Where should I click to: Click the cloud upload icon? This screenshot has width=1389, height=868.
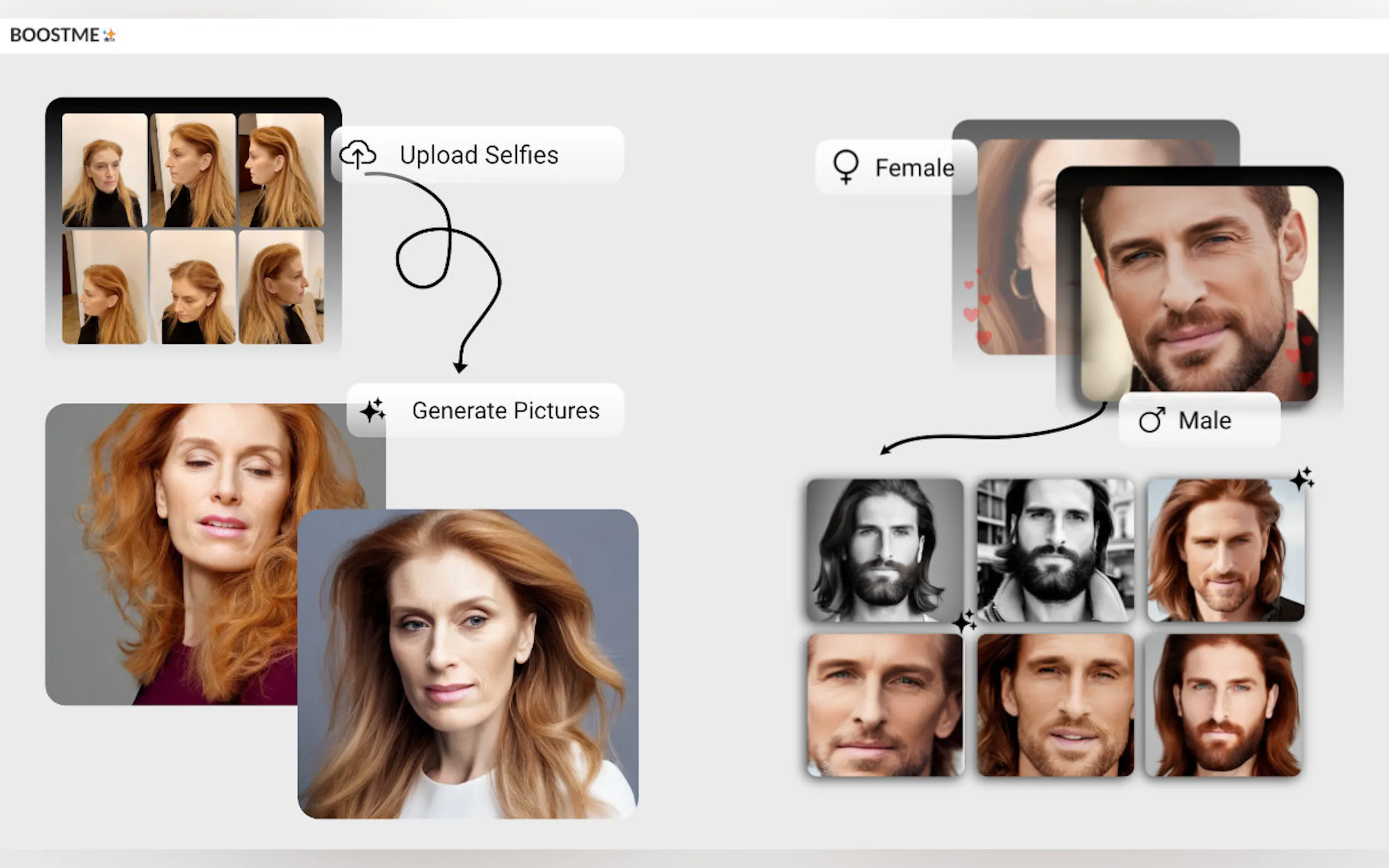coord(358,155)
